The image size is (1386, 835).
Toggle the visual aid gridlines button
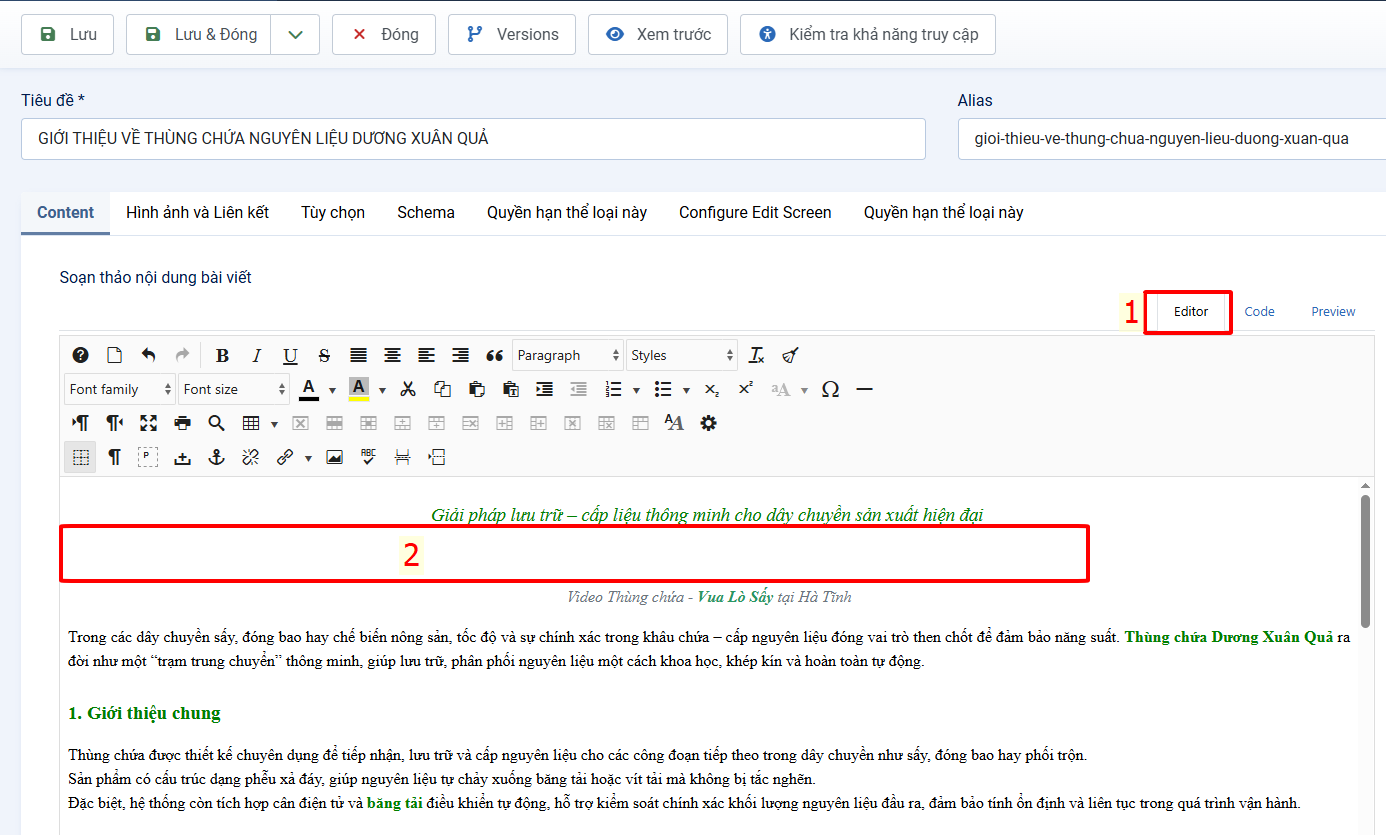coord(81,458)
